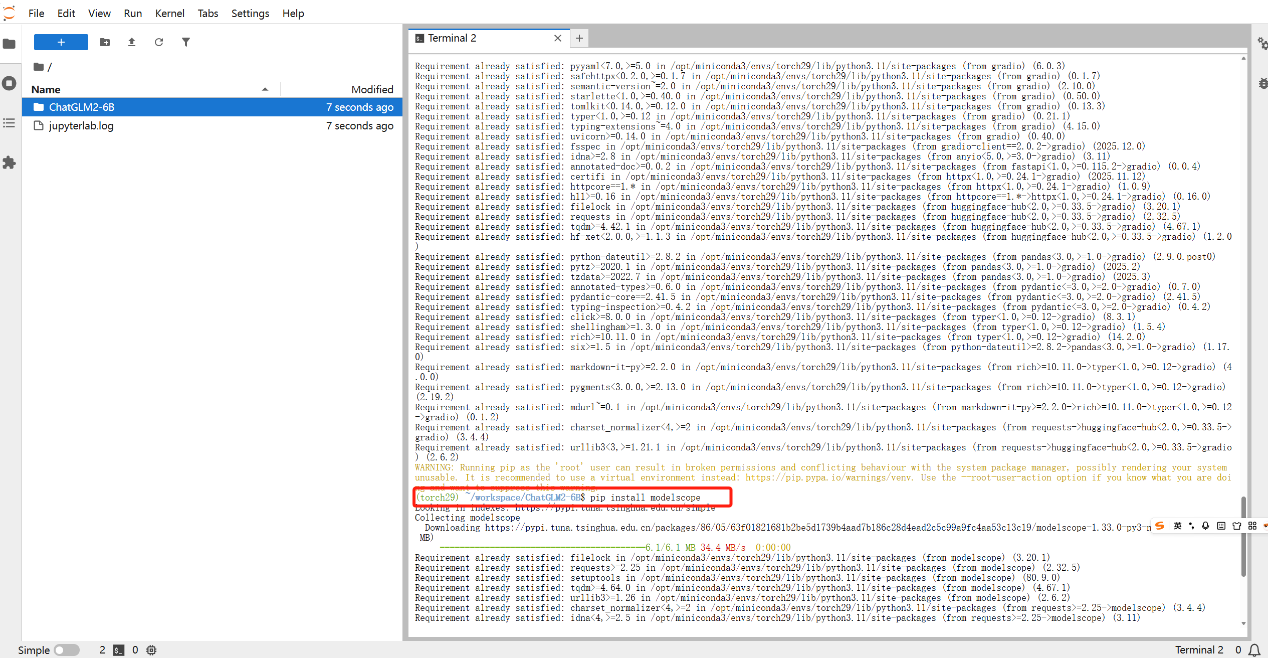Toggle the file filter funnel icon

[x=186, y=42]
